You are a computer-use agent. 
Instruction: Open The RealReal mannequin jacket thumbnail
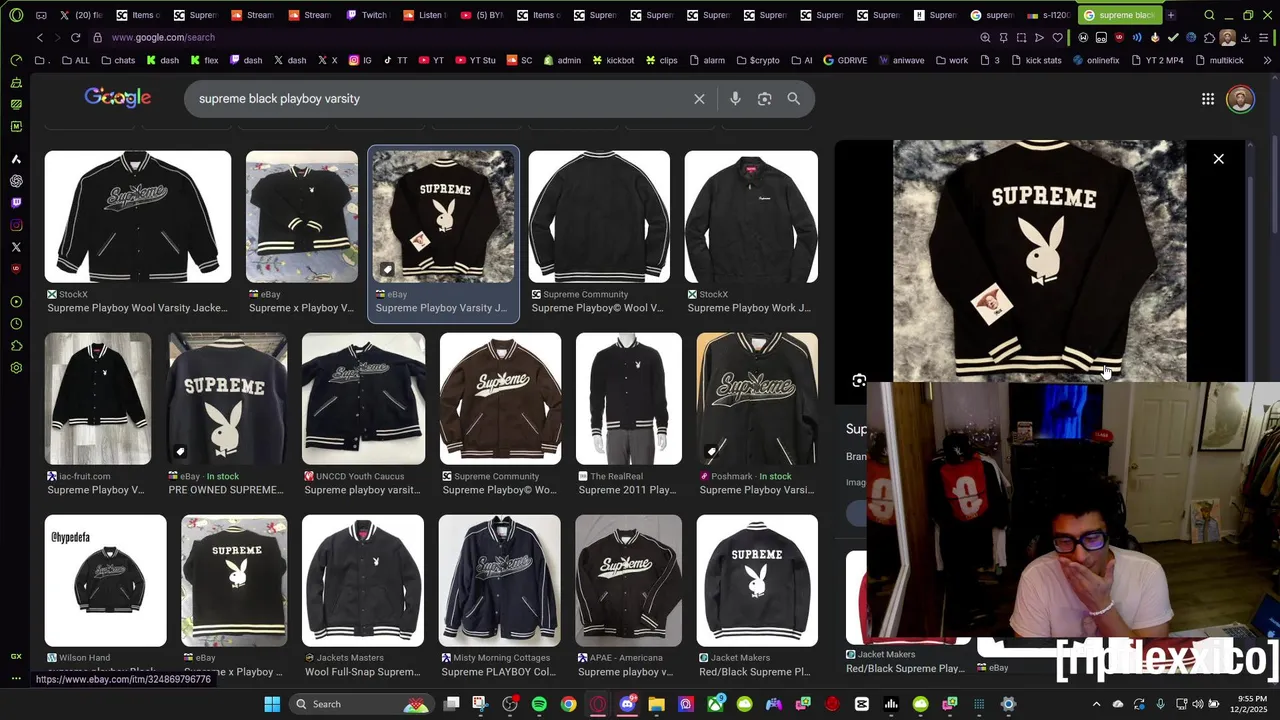coord(628,399)
